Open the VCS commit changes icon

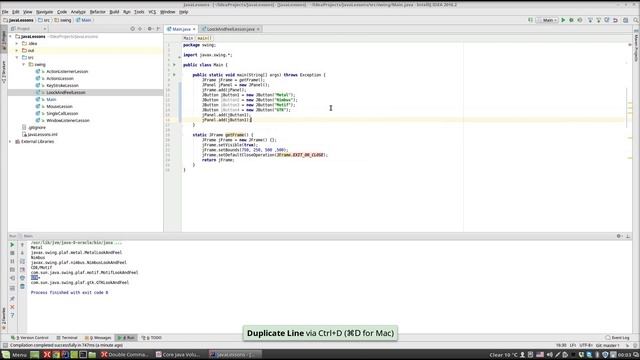[x=599, y=20]
